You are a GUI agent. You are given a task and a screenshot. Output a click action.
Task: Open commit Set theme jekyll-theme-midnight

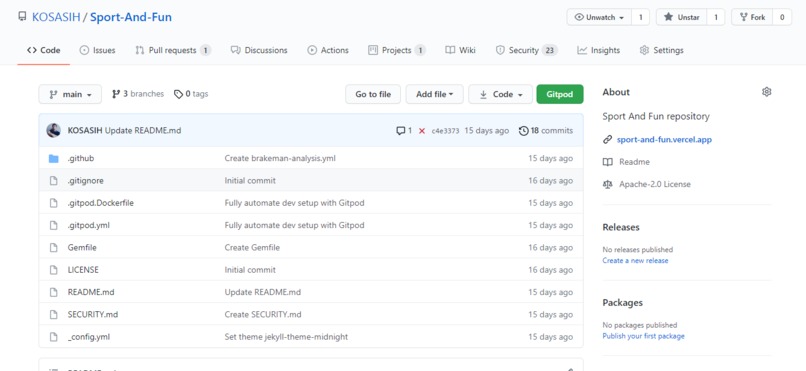pos(286,337)
